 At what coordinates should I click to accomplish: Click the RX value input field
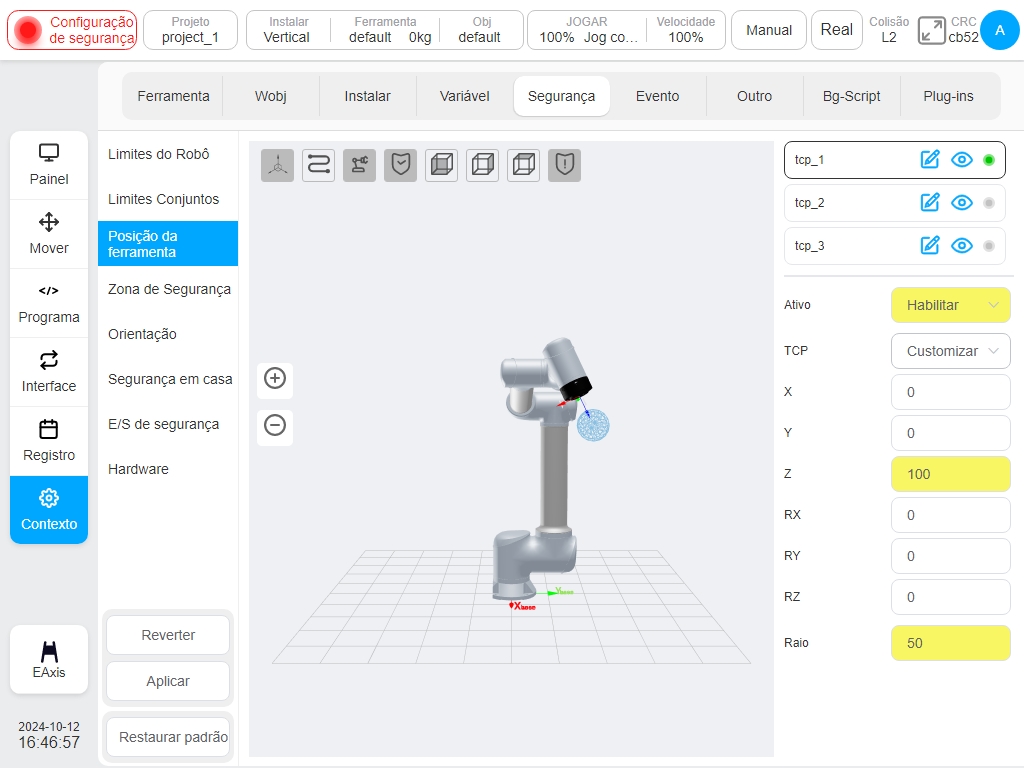click(950, 515)
